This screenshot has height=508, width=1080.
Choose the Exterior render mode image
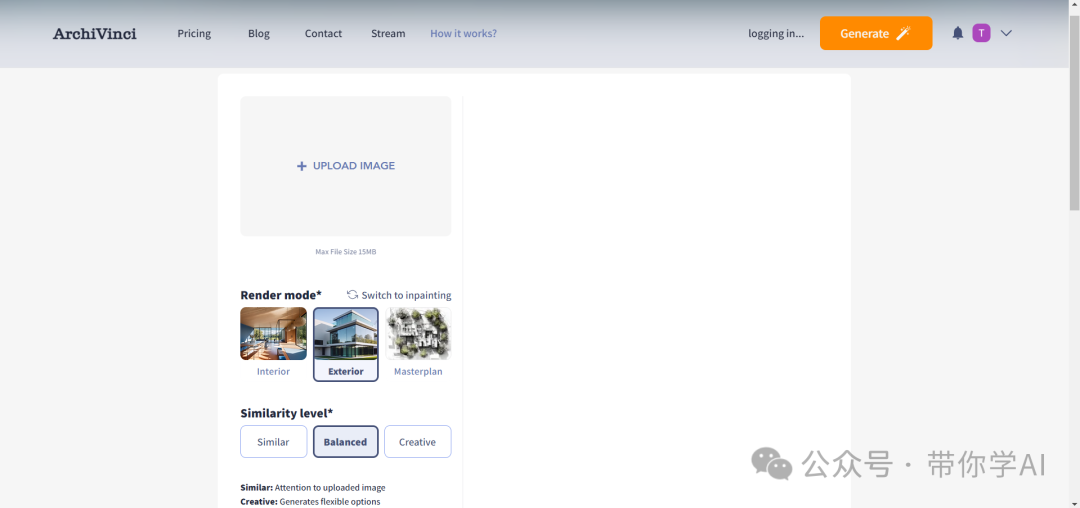click(346, 334)
